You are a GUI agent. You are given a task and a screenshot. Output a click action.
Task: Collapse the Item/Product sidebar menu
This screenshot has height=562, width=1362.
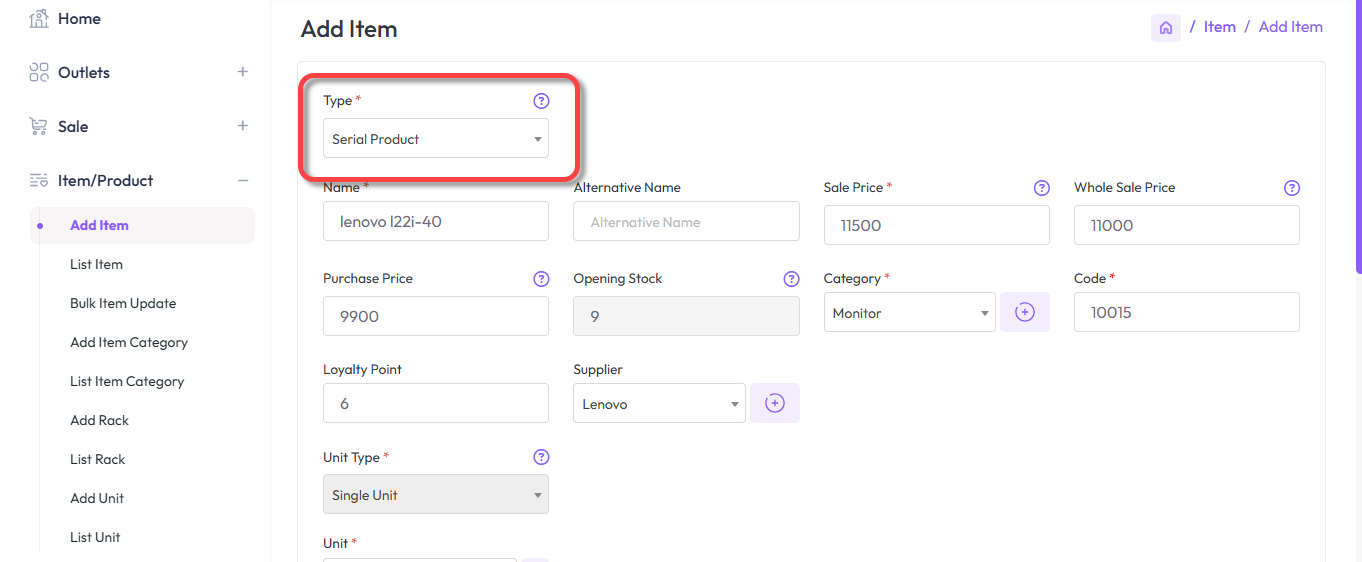click(x=242, y=180)
